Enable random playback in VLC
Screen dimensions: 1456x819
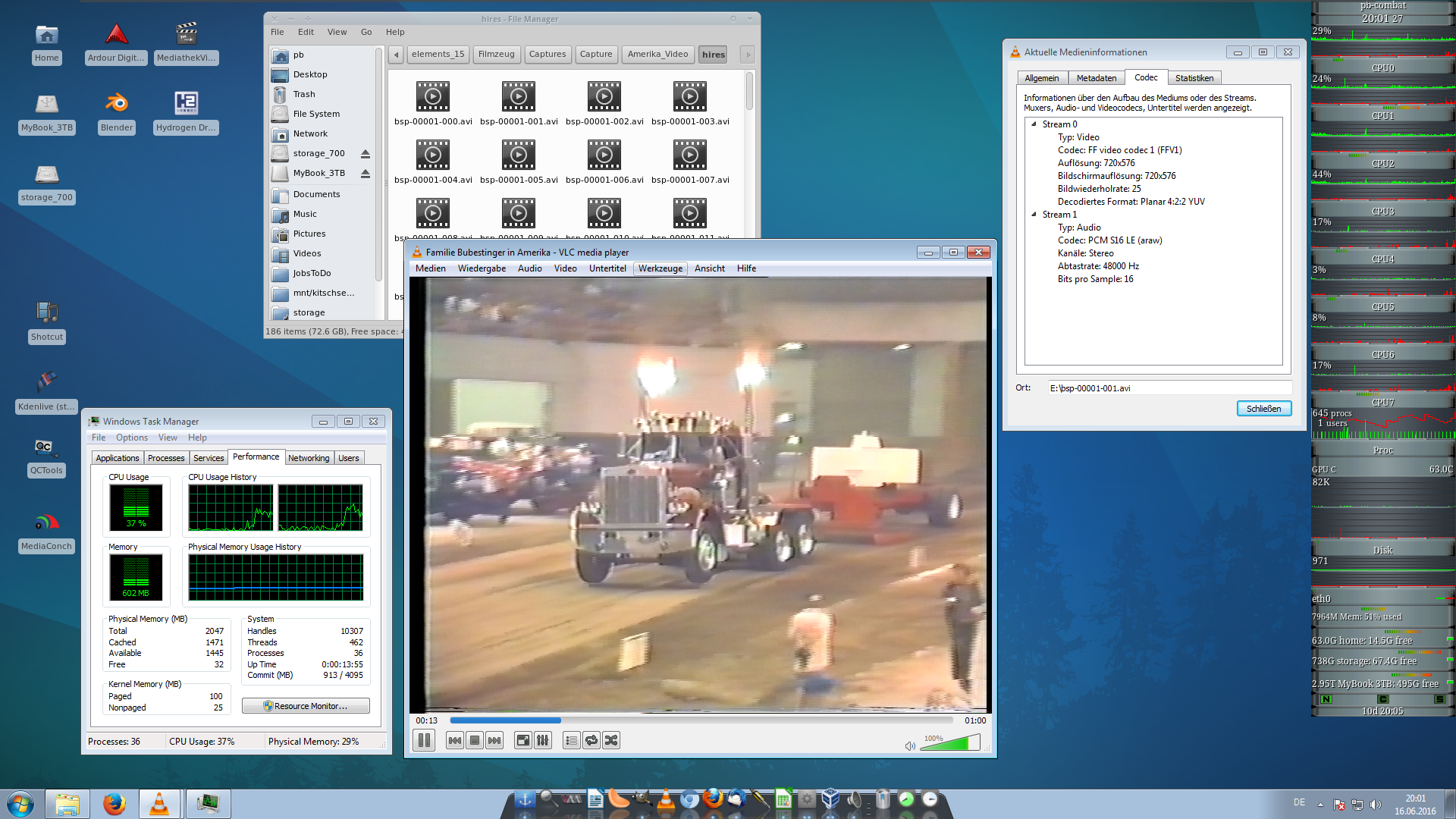[x=611, y=740]
